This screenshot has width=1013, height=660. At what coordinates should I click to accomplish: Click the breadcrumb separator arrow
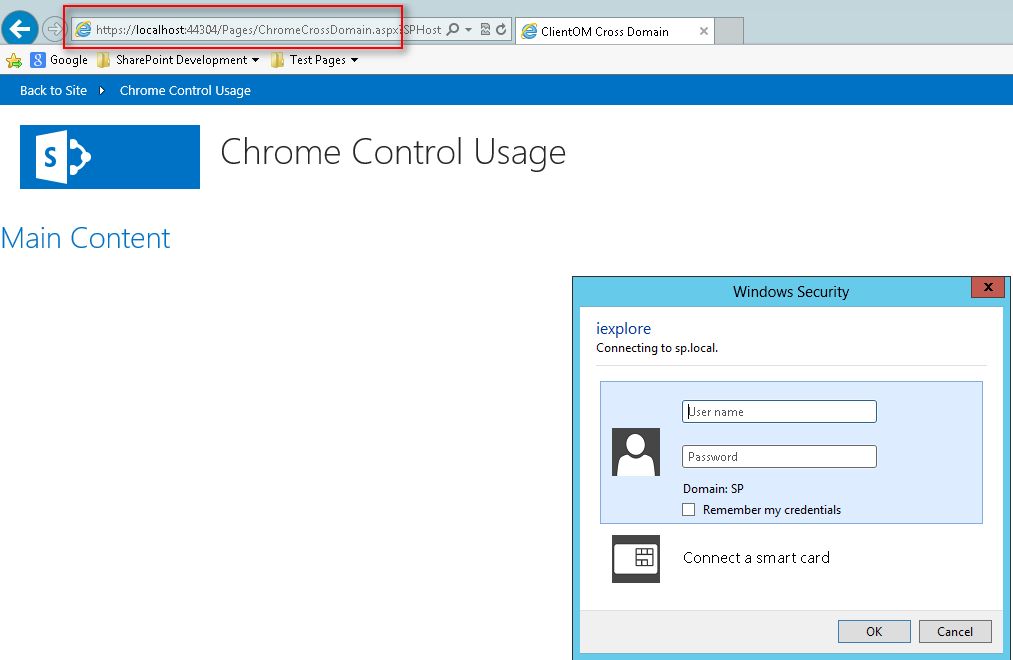coord(102,90)
